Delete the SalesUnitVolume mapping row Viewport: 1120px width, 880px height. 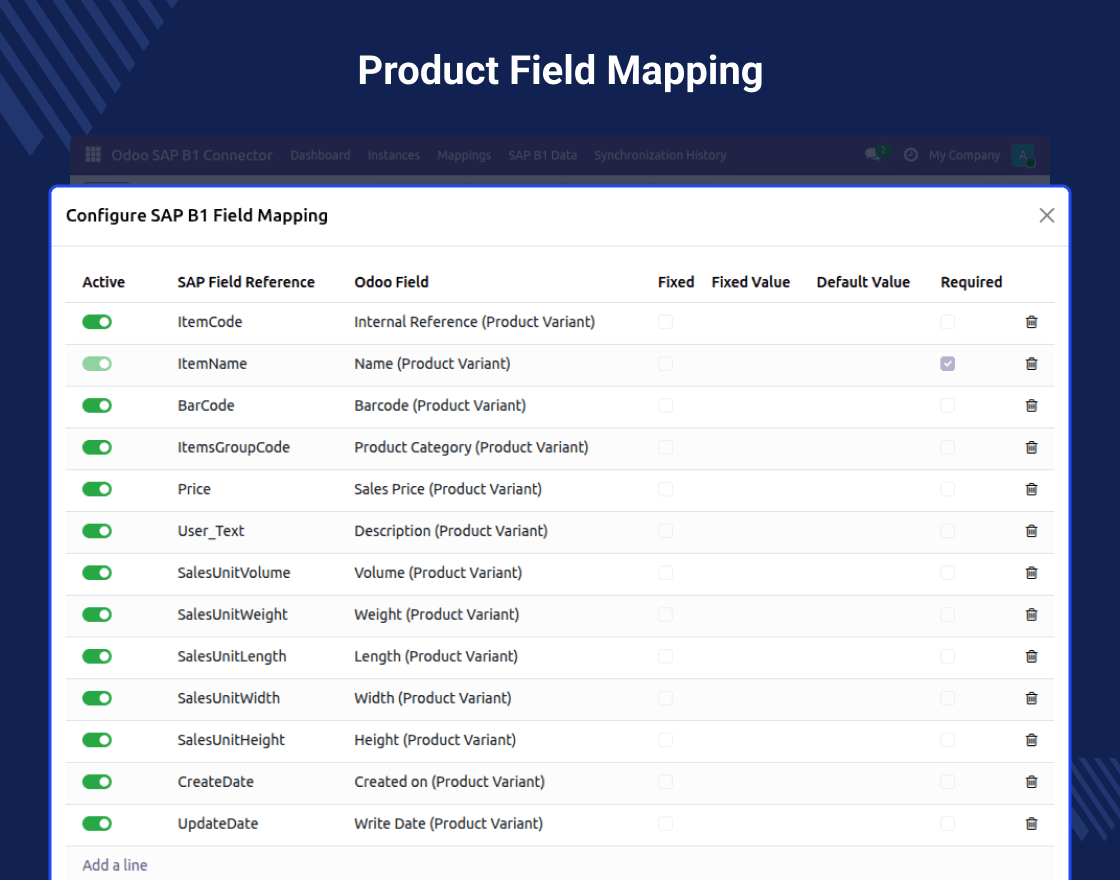point(1031,573)
